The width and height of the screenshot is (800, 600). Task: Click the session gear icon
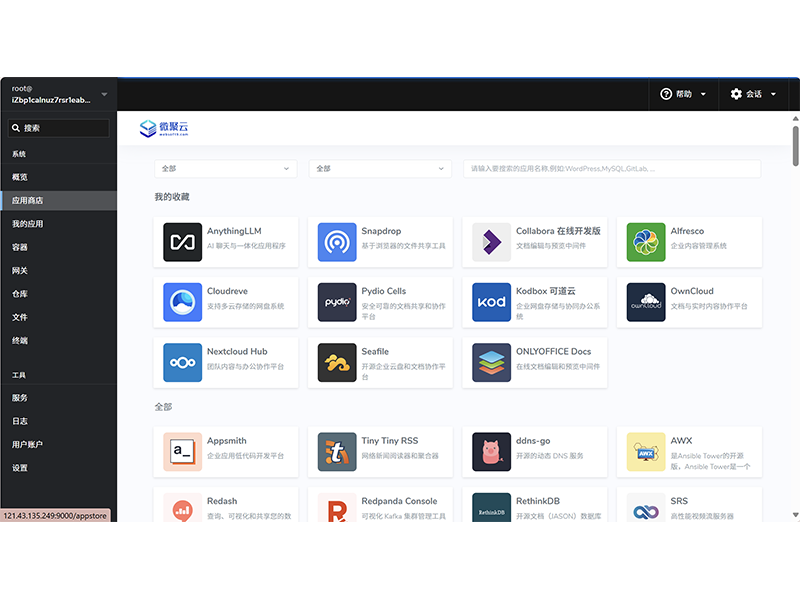[x=736, y=94]
